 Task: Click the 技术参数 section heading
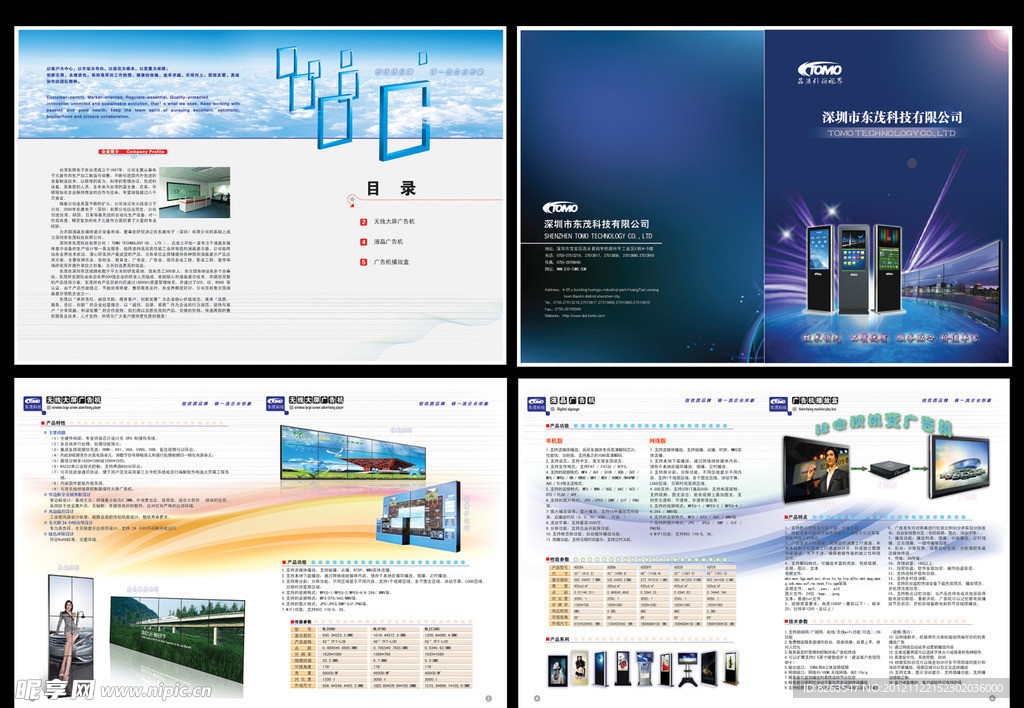pos(796,622)
